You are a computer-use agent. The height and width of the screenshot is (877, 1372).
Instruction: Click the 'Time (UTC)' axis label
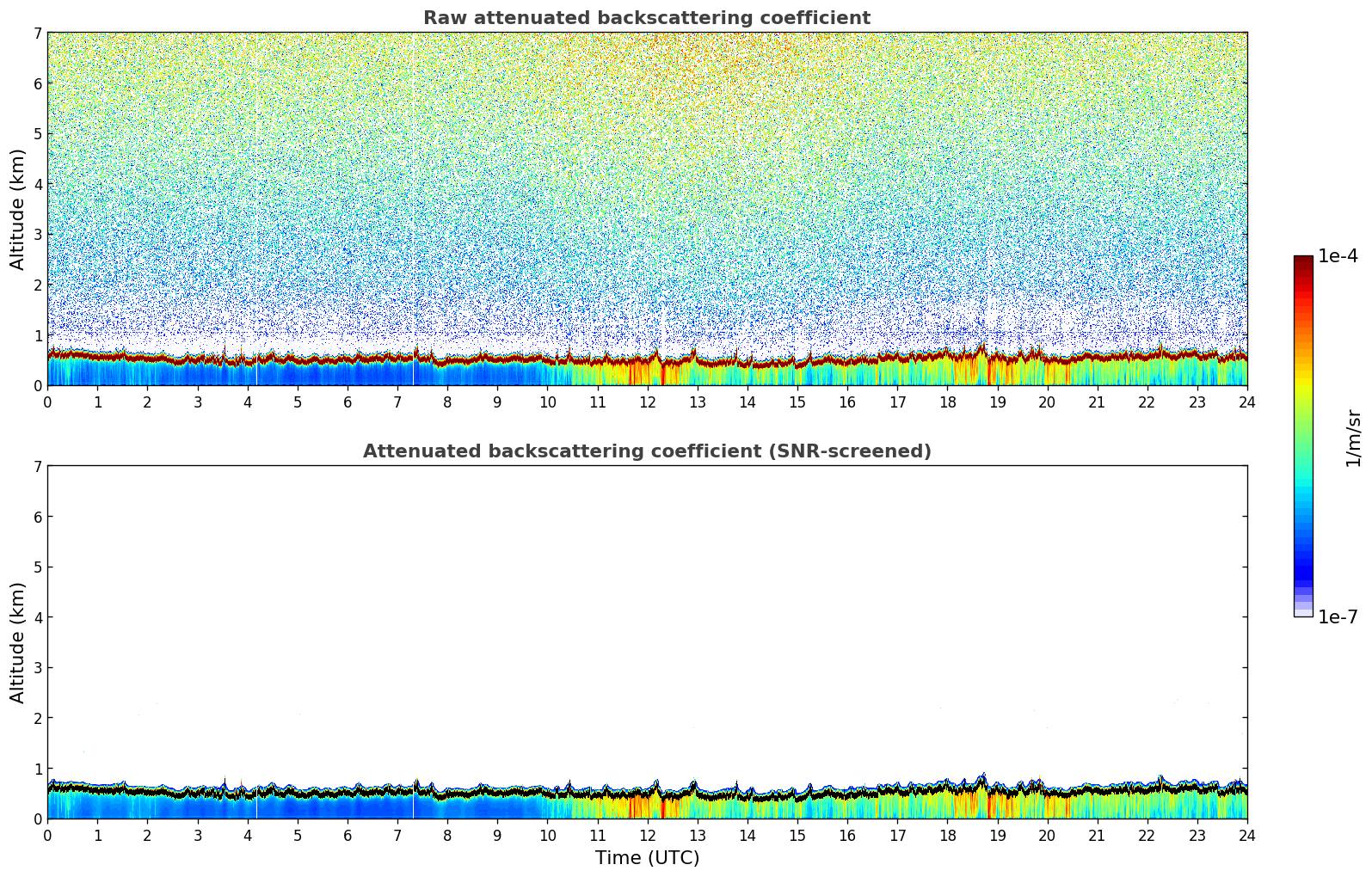pyautogui.click(x=647, y=858)
